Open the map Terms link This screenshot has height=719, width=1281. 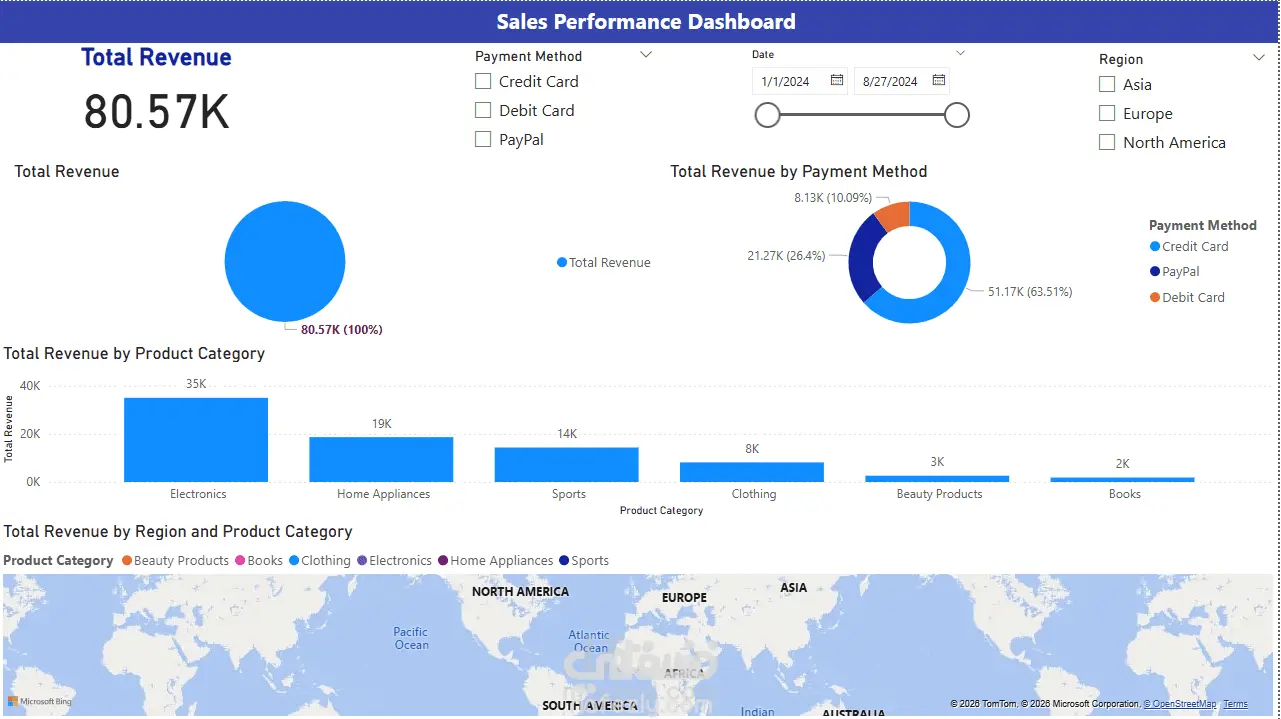pos(1235,704)
